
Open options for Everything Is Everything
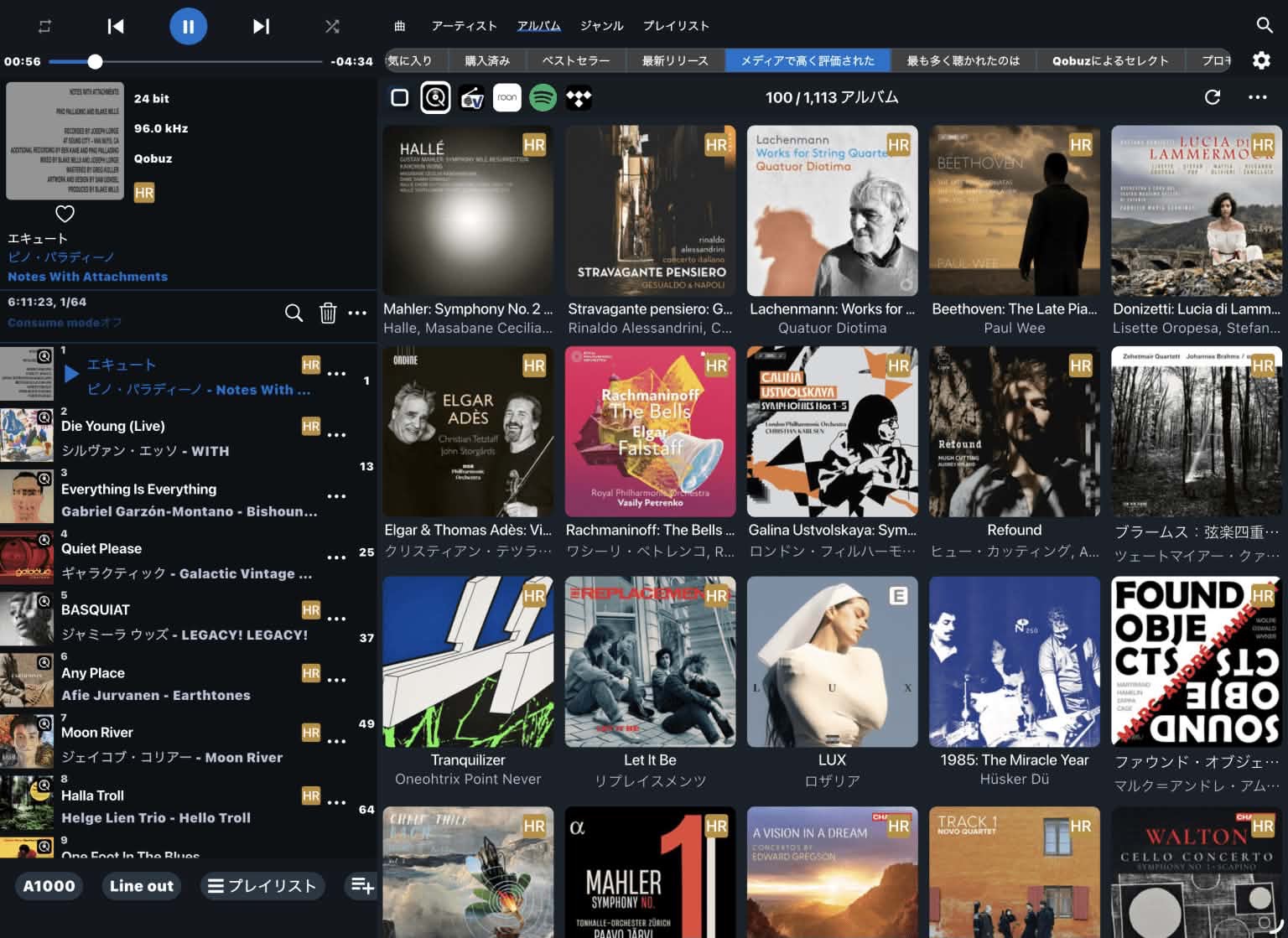pyautogui.click(x=336, y=496)
